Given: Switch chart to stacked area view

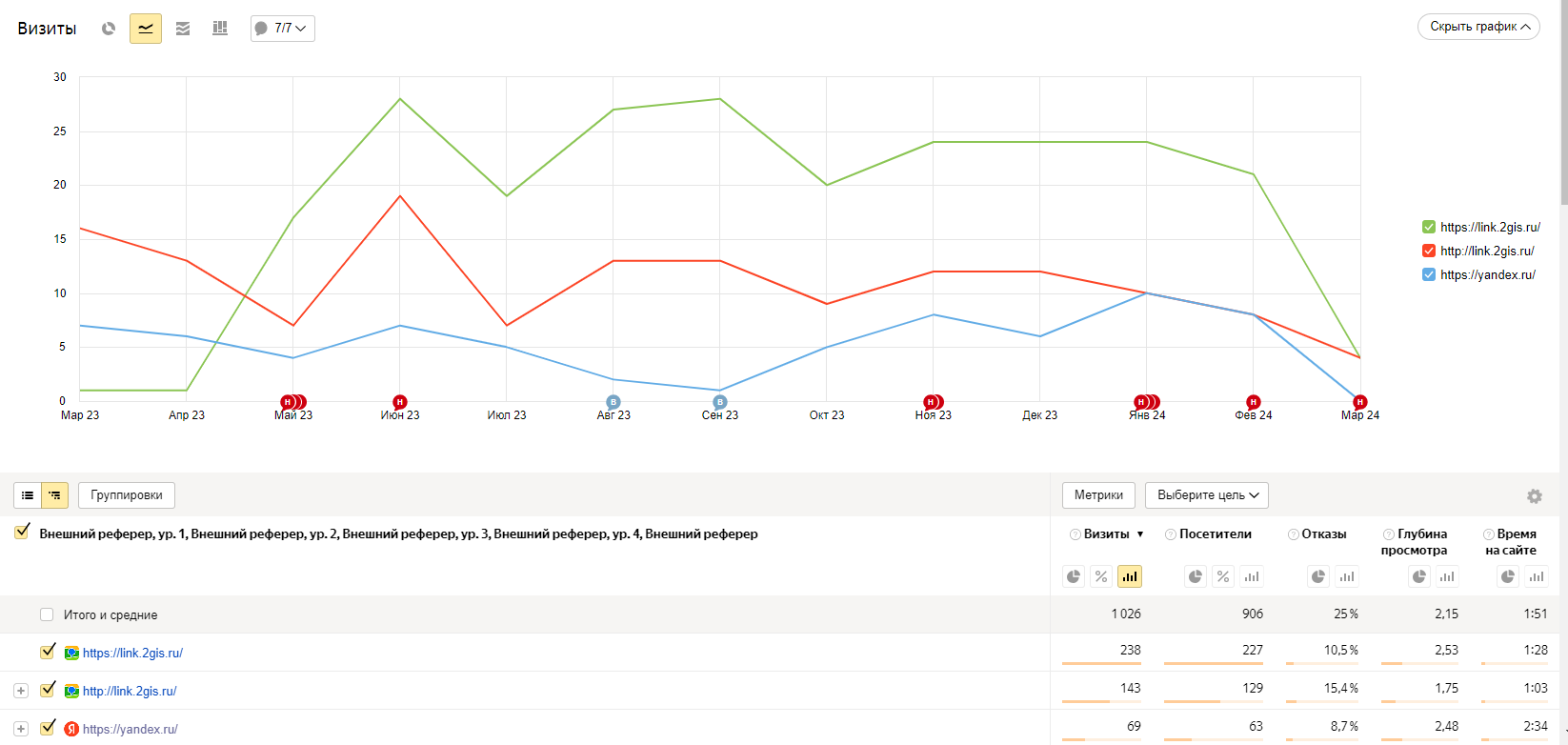Looking at the screenshot, I should point(183,29).
